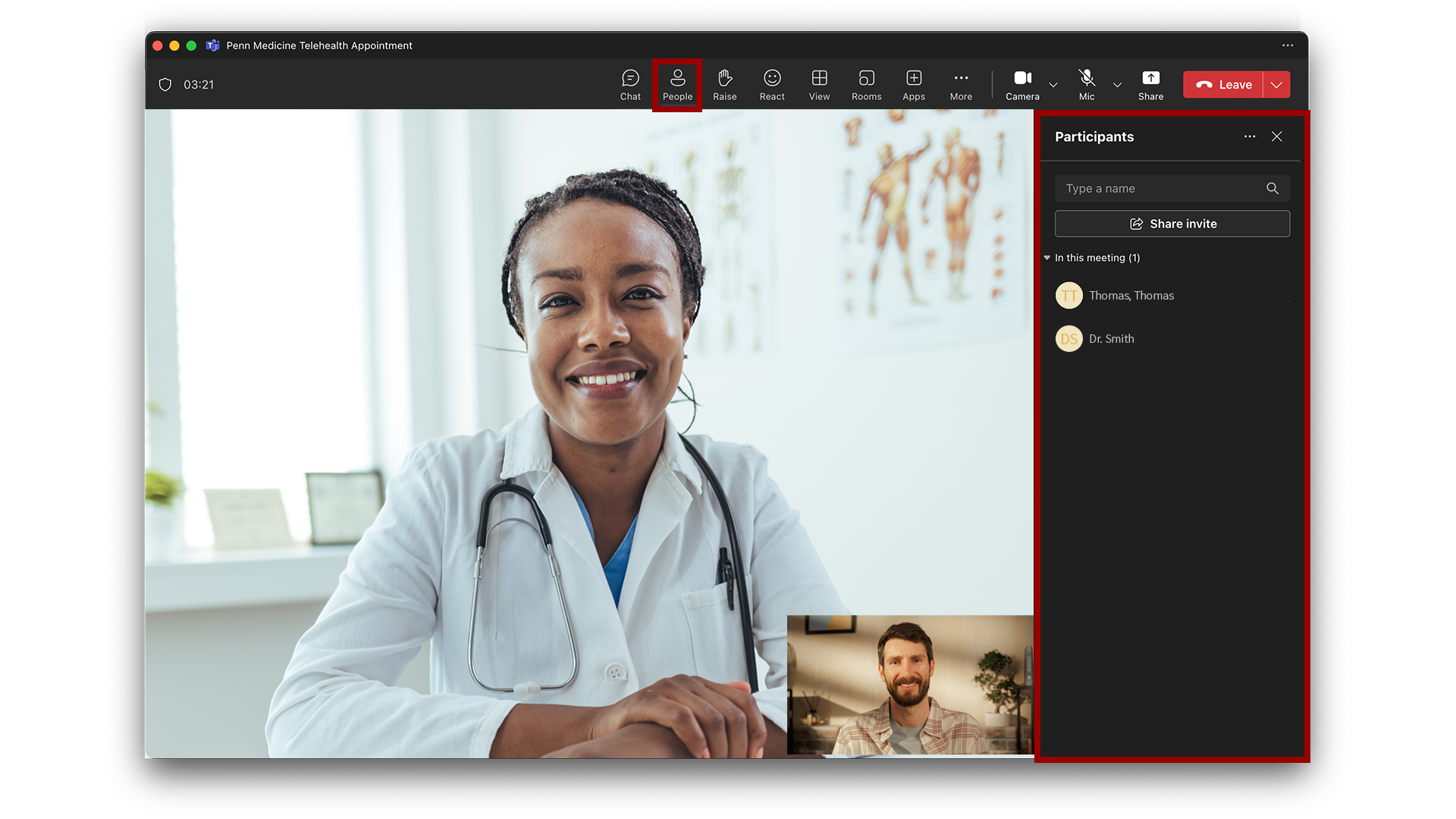Click the Share invite button
Screen dimensions: 1456x819
1172,224
